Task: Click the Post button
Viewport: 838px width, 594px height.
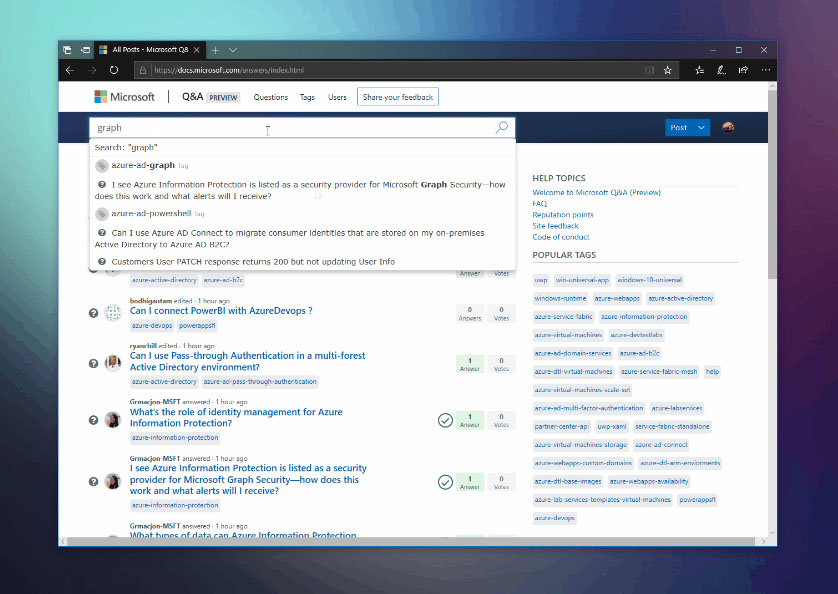Action: coord(679,127)
